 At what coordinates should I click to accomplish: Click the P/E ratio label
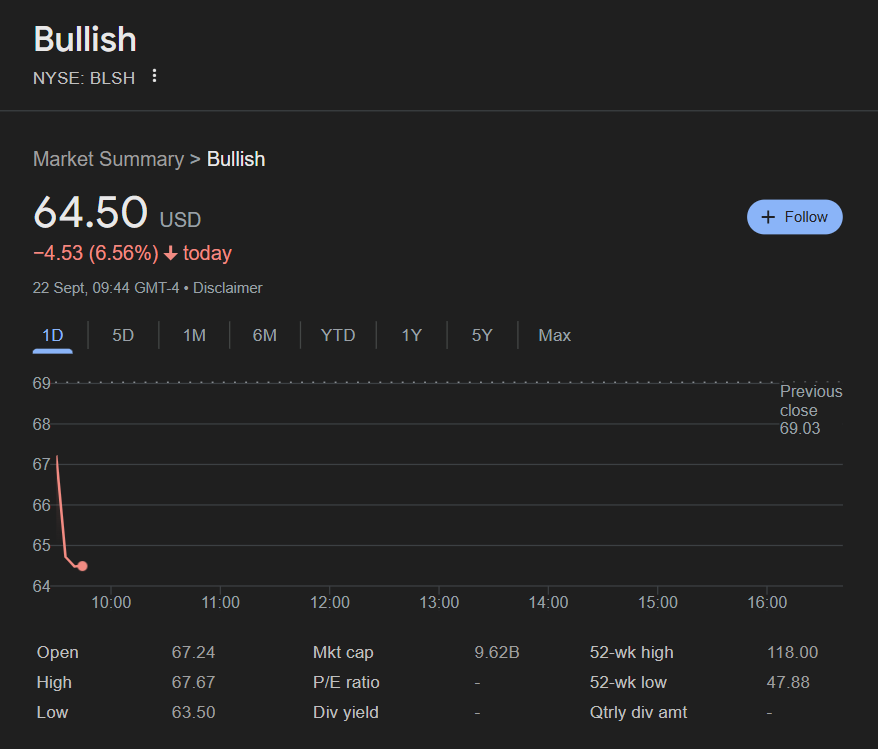346,682
